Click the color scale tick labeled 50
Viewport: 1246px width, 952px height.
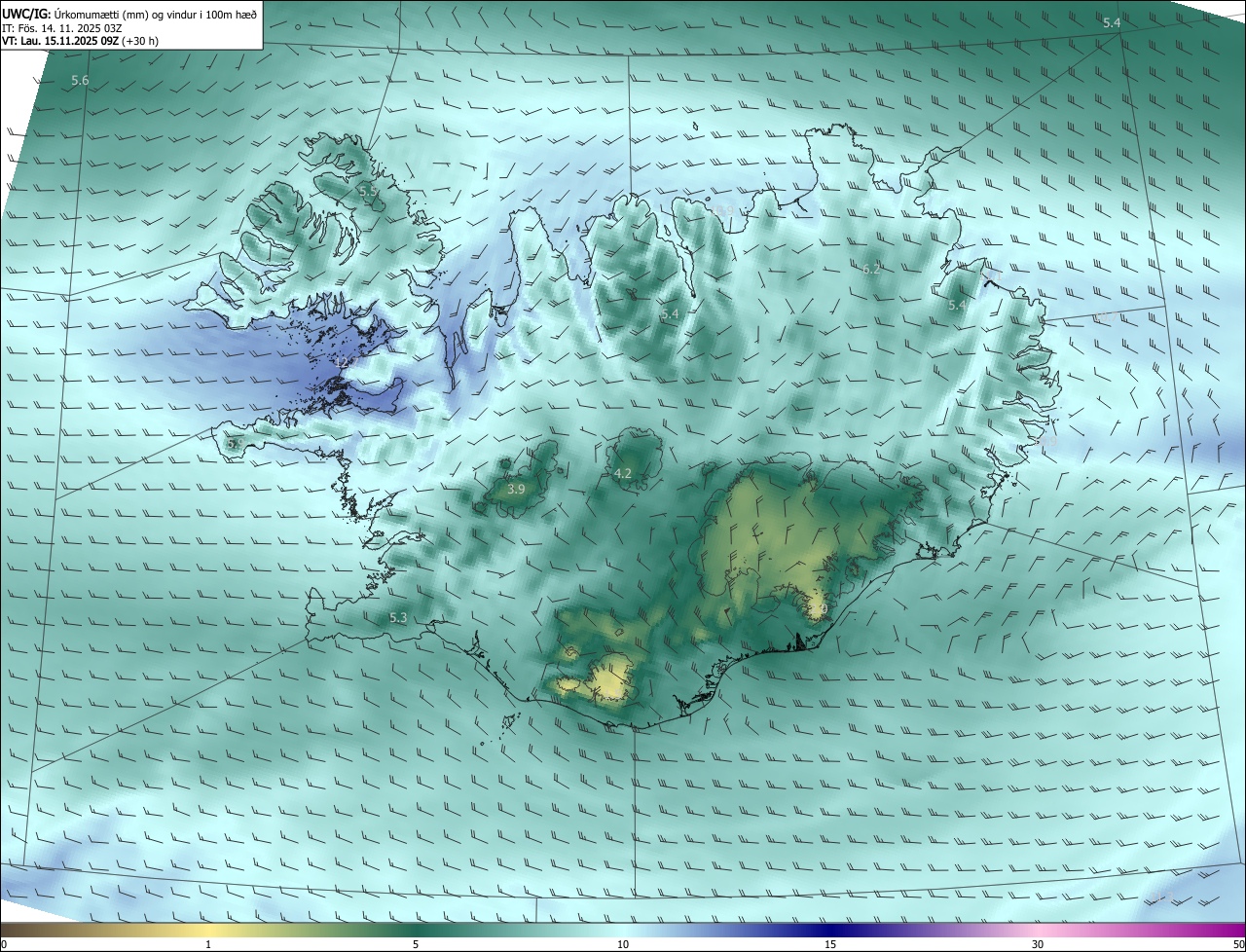pyautogui.click(x=1238, y=944)
